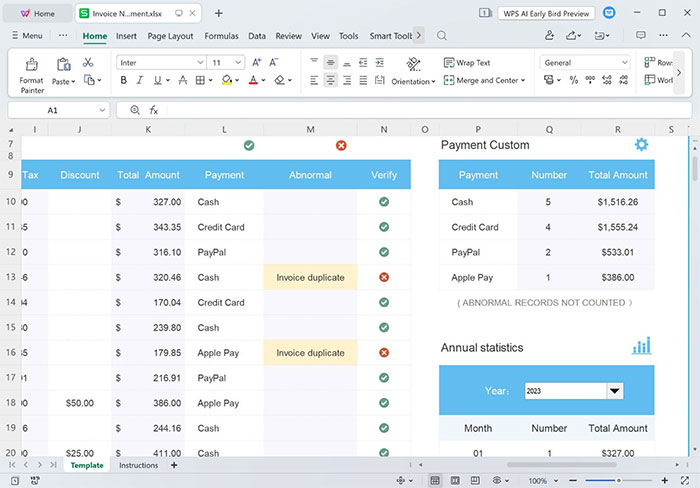Screen dimensions: 700x488
Task: Click the Payment Custom settings gear
Action: (x=641, y=145)
